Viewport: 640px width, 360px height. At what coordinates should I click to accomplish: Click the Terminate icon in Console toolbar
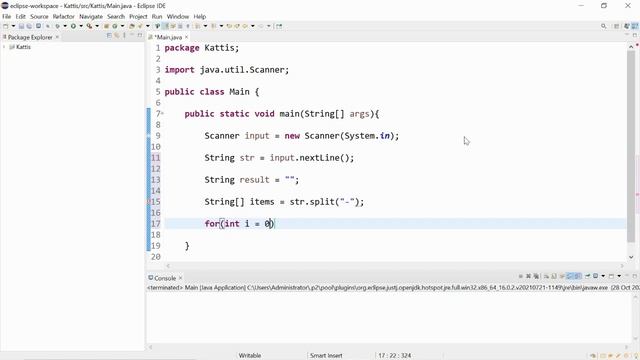[520, 276]
